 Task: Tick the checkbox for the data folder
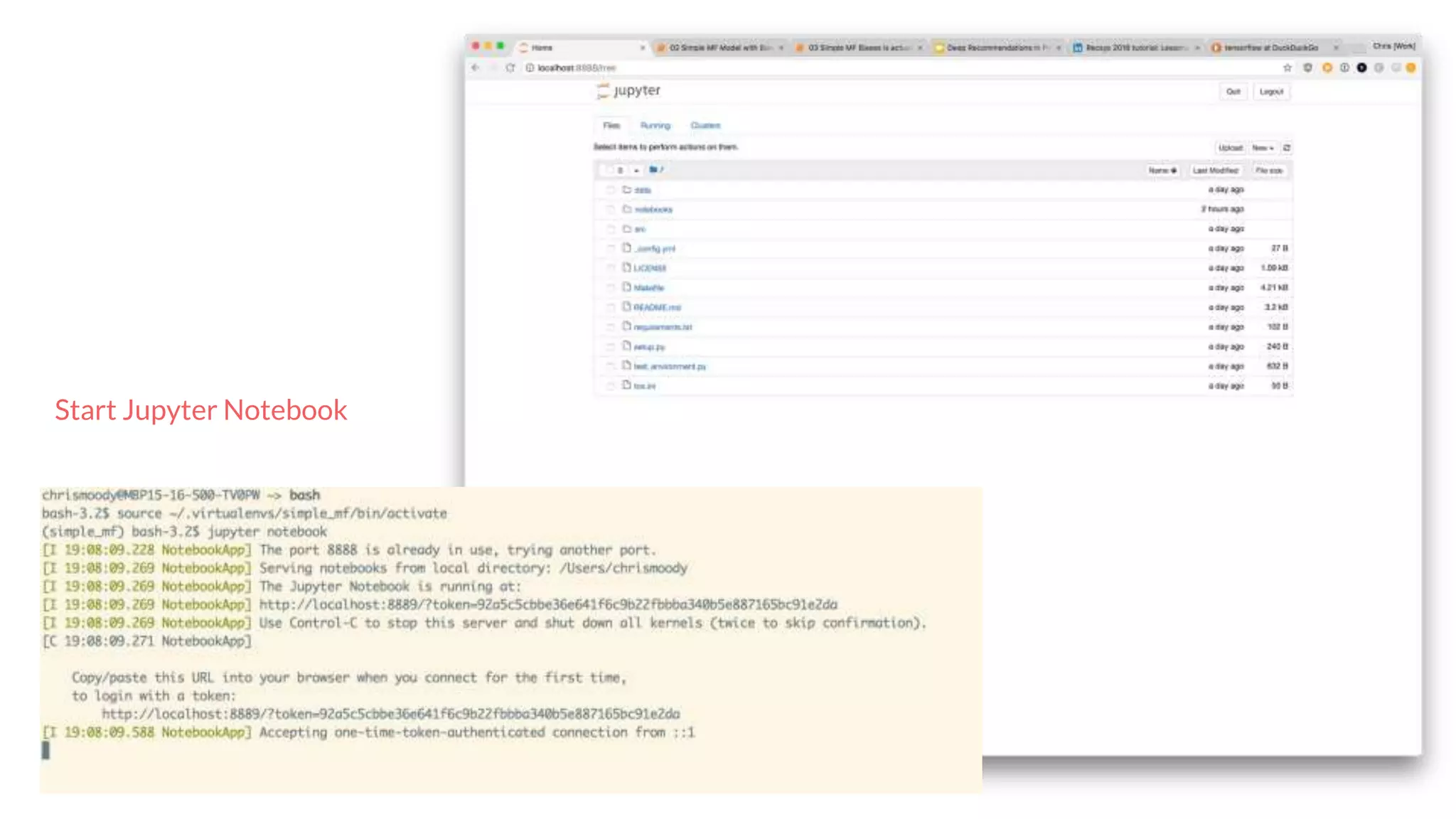click(x=610, y=190)
